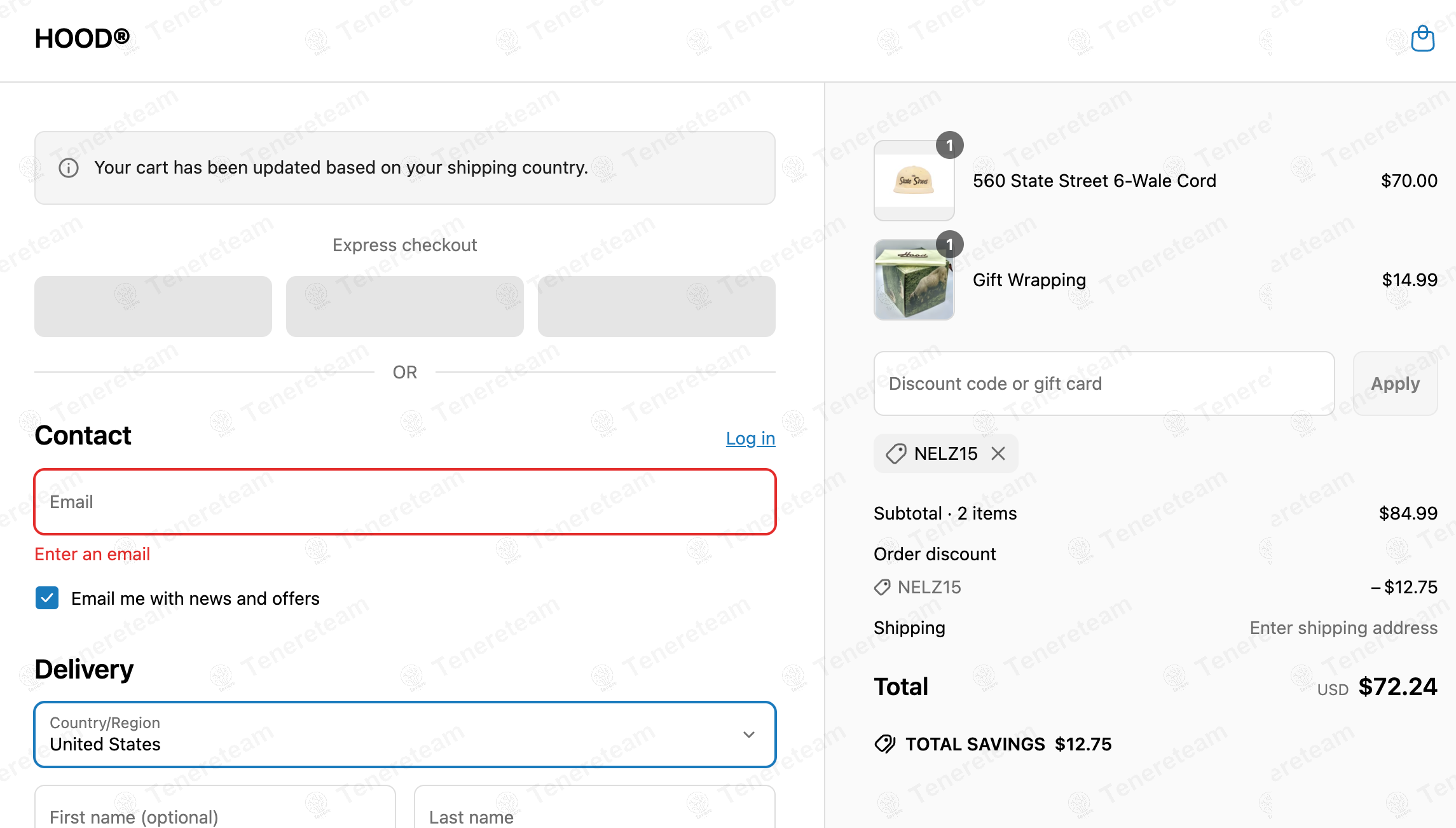
Task: Click the Log in link
Action: pyautogui.click(x=750, y=438)
